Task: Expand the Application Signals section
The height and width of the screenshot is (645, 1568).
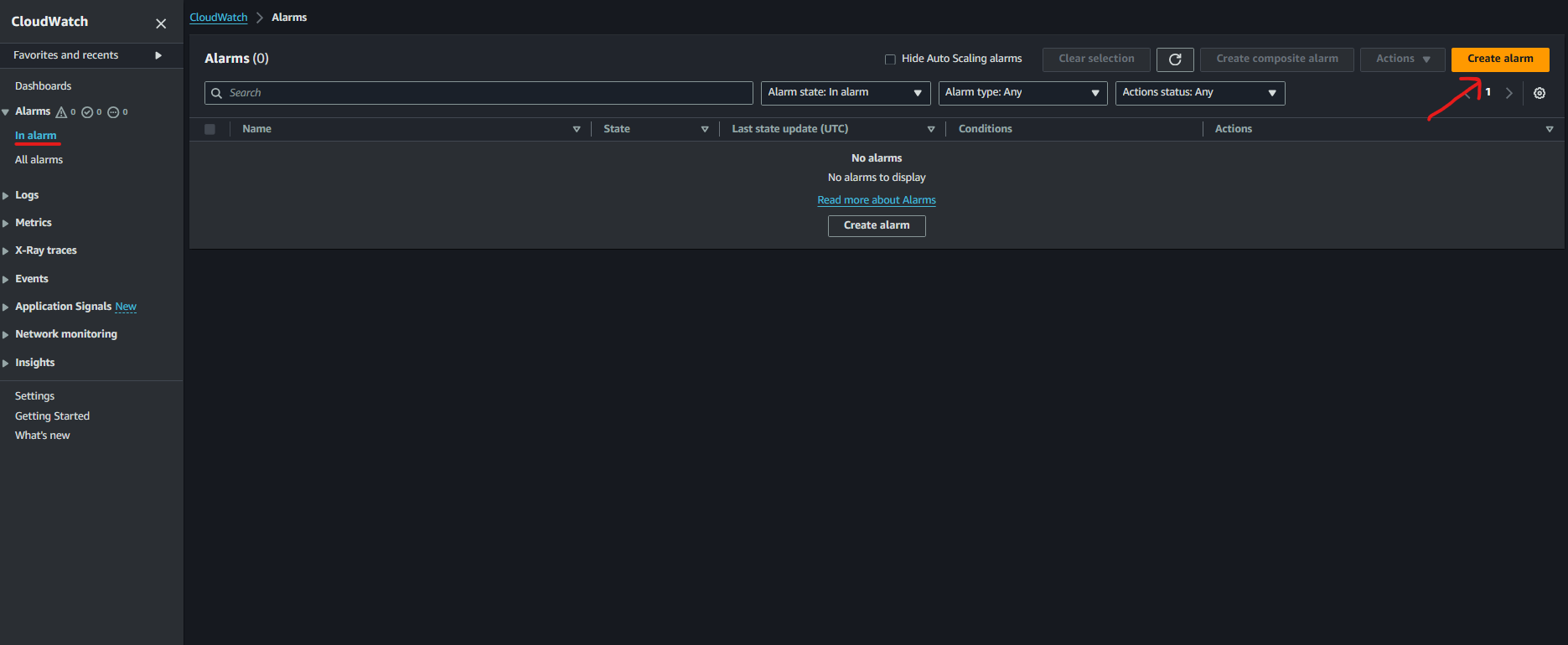Action: (6, 307)
